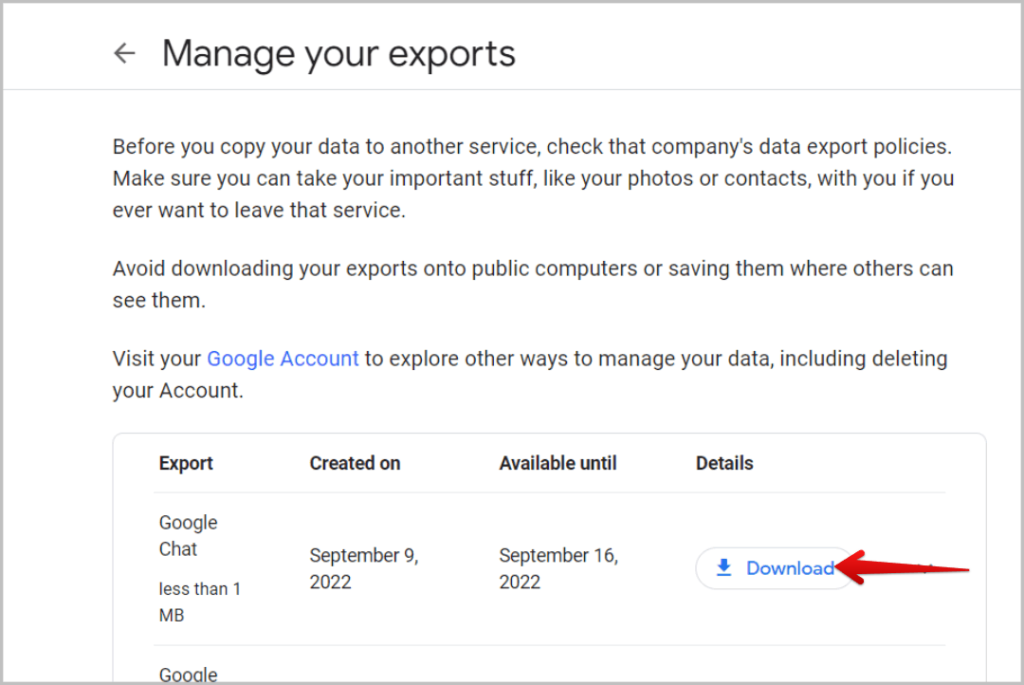Click the Details column header
This screenshot has height=685, width=1024.
(724, 463)
